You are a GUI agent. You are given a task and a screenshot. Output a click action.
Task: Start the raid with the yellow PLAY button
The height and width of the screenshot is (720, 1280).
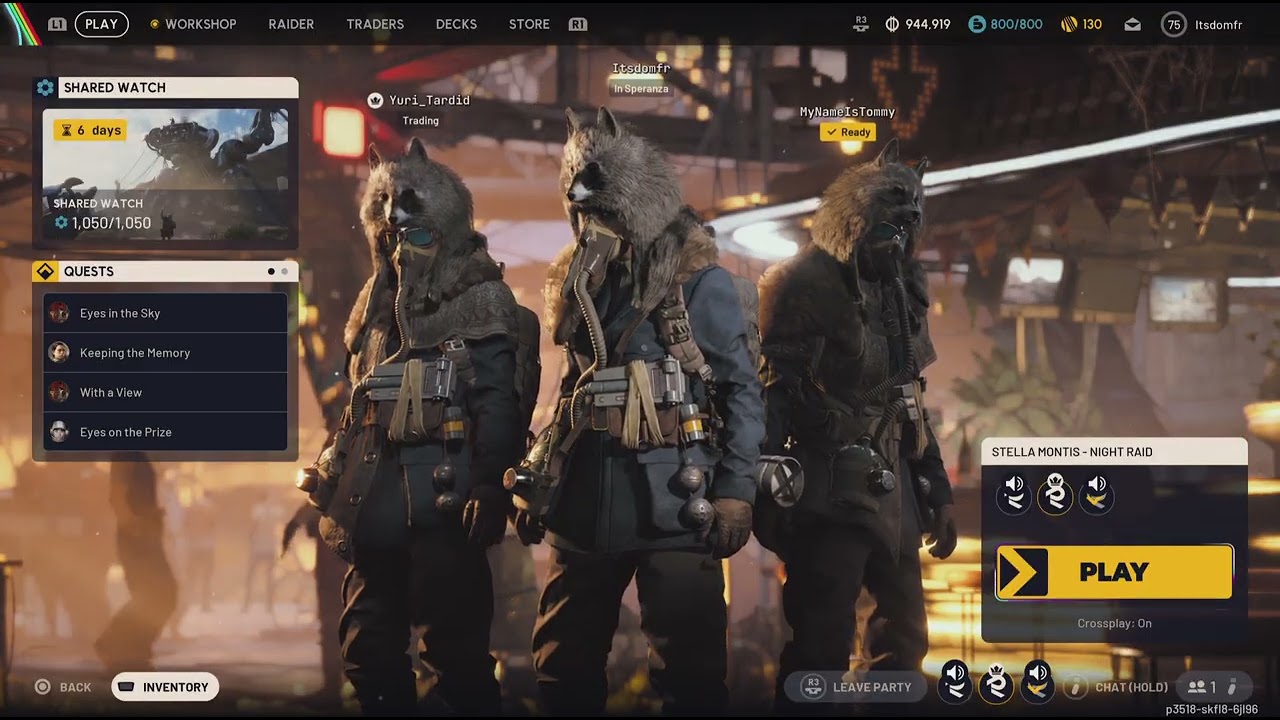(x=1114, y=572)
